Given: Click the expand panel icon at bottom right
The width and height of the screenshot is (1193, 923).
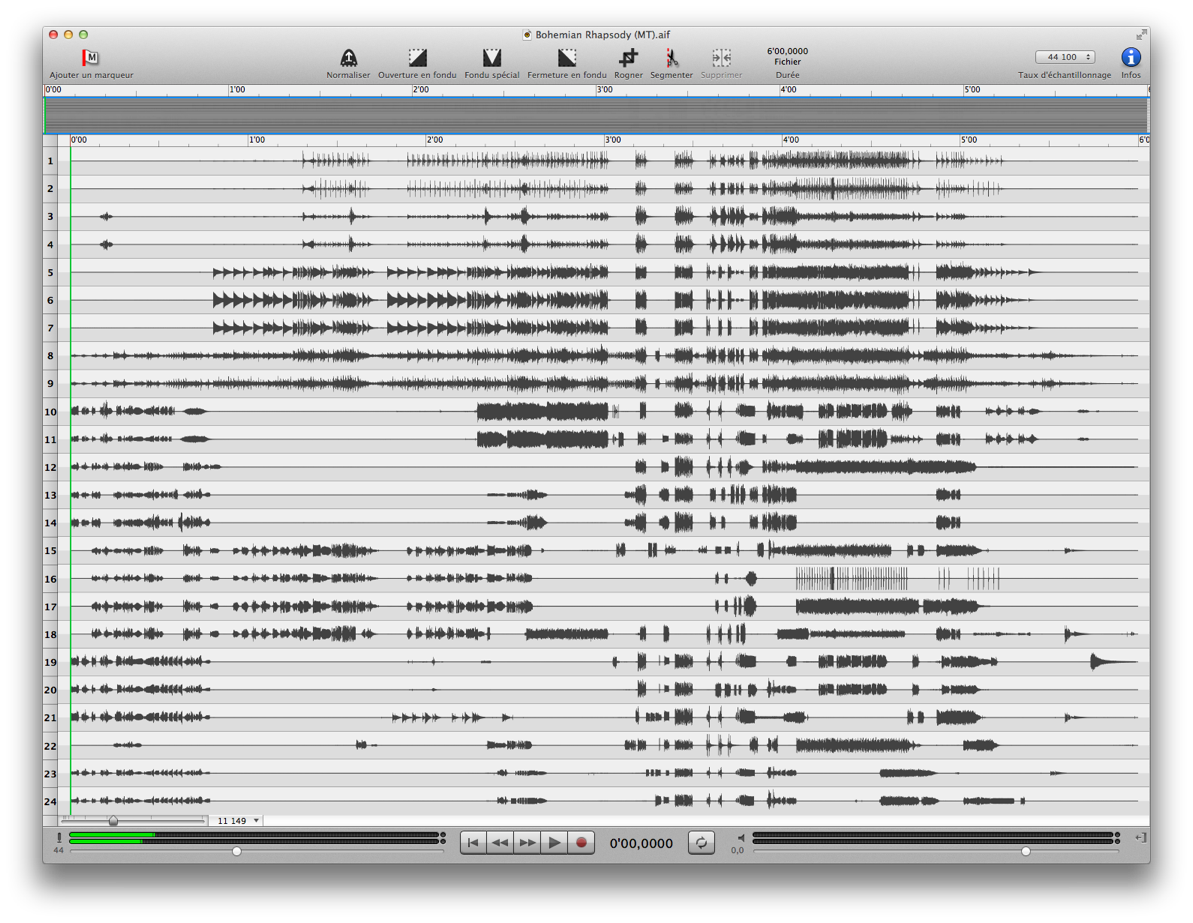Looking at the screenshot, I should click(x=1141, y=837).
